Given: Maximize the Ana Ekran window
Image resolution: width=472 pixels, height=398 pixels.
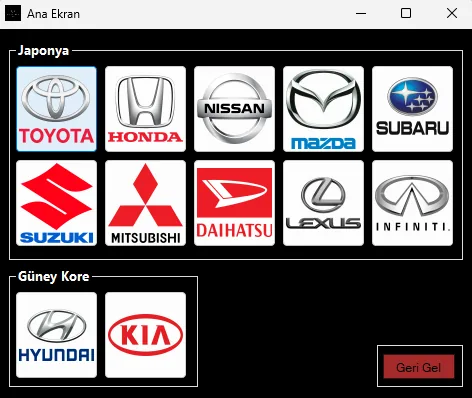Looking at the screenshot, I should [x=406, y=14].
